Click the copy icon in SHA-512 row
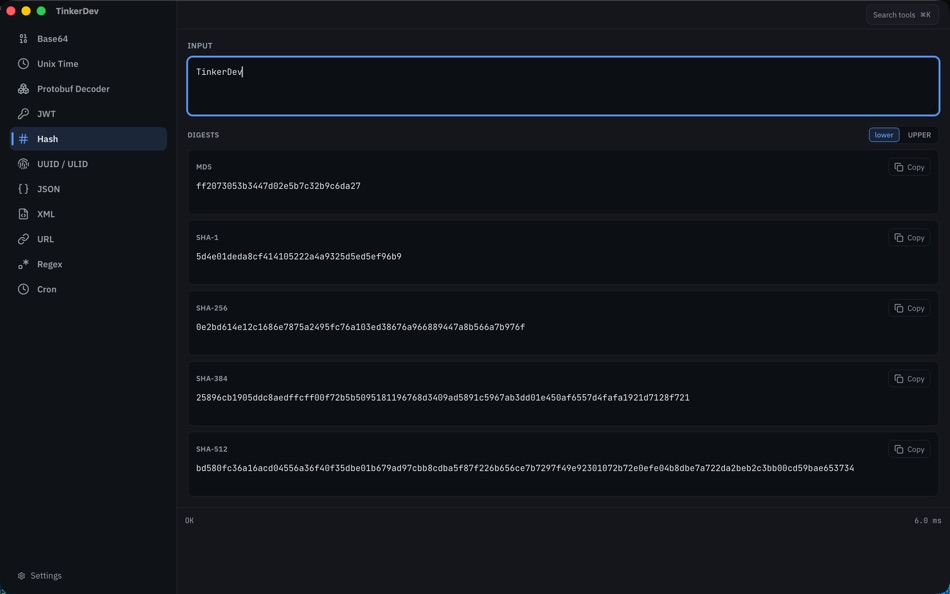This screenshot has width=950, height=594. pos(899,449)
